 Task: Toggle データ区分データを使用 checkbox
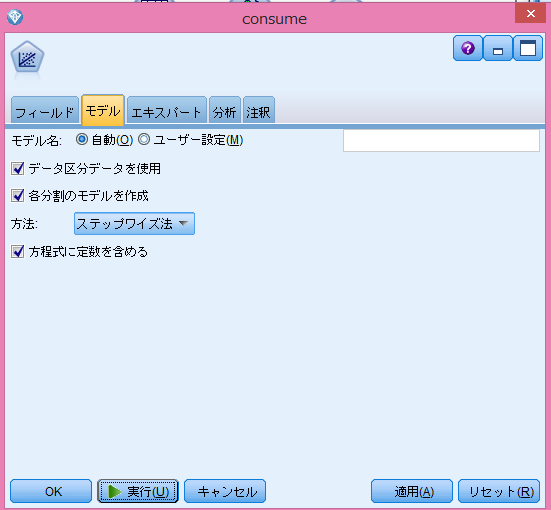(18, 169)
